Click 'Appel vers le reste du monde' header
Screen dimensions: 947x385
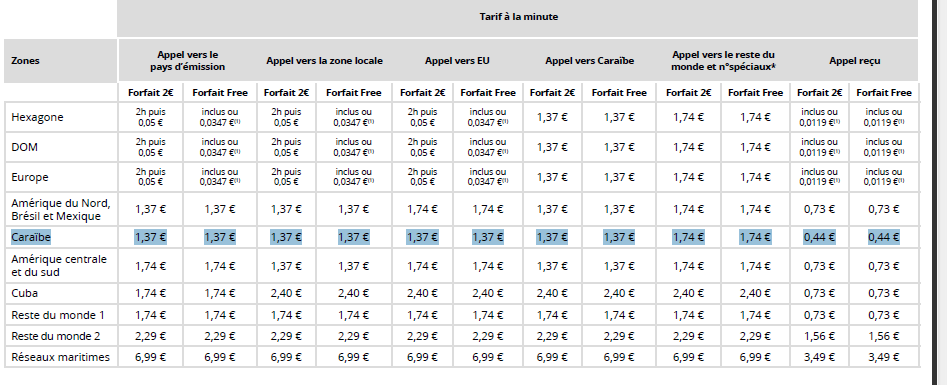click(x=723, y=60)
